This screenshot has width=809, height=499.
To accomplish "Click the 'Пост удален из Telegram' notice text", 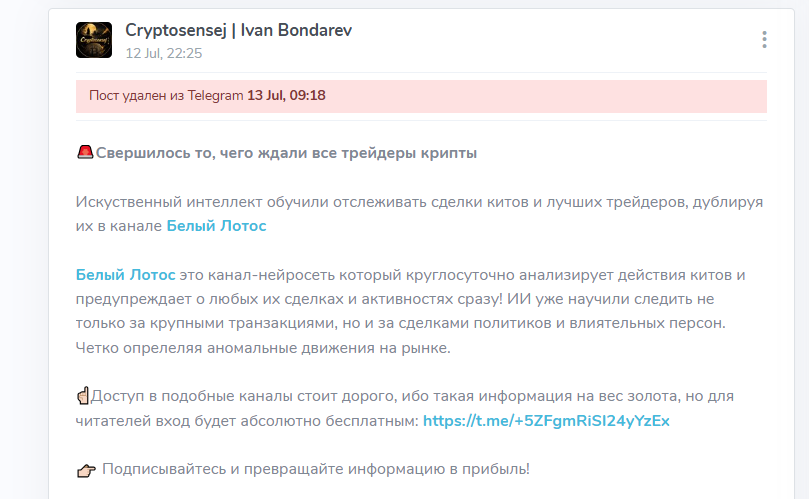I will (x=166, y=95).
